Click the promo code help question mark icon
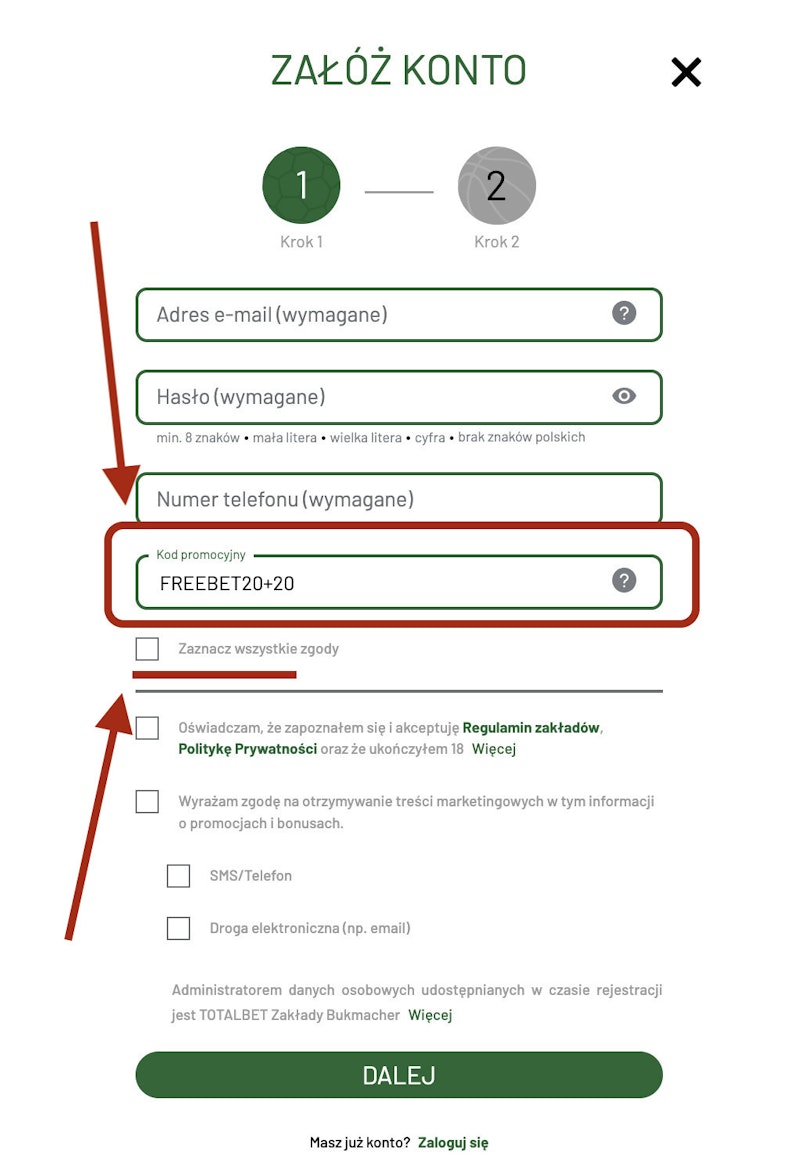This screenshot has width=800, height=1168. [624, 580]
